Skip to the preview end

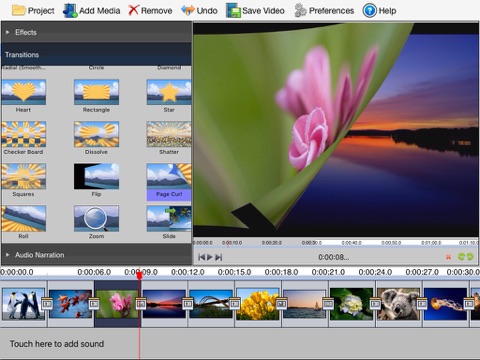(x=219, y=257)
